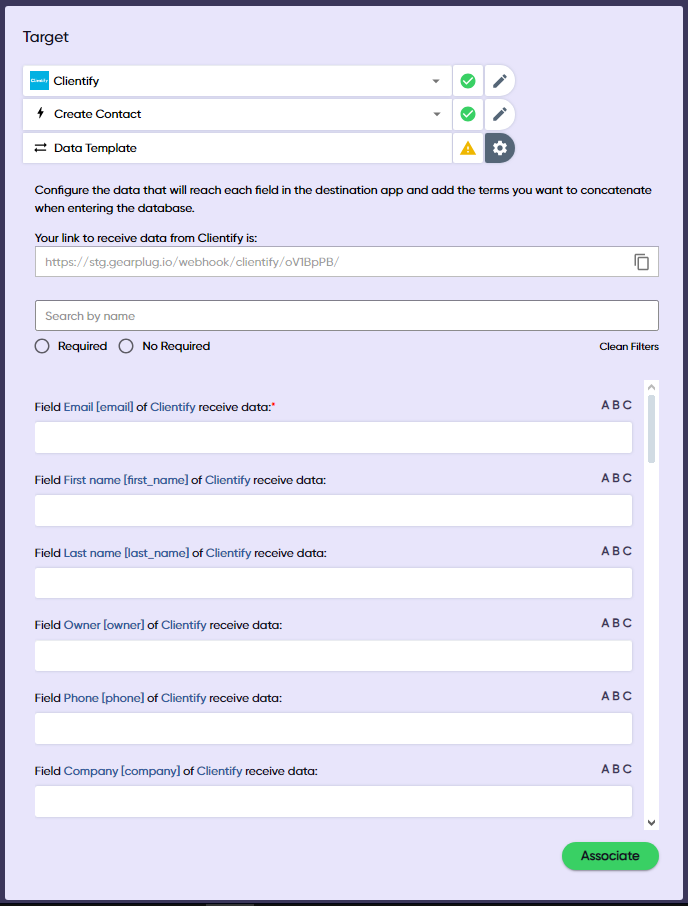Click the Clean Filters link

click(x=628, y=347)
